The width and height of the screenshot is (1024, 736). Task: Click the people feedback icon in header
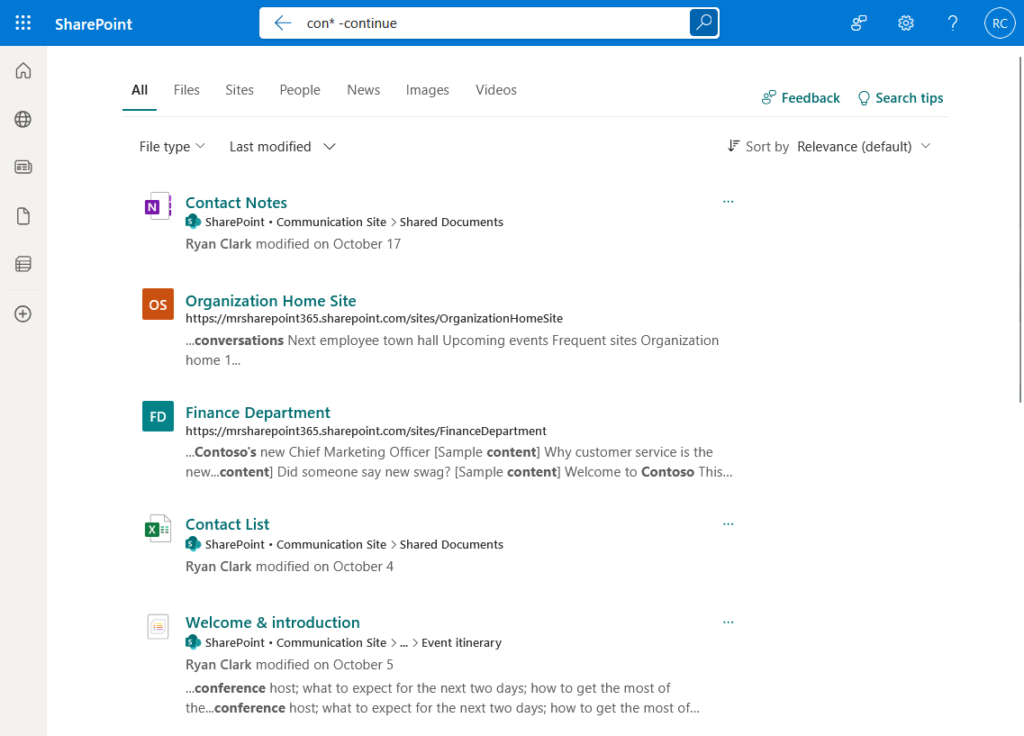click(858, 24)
